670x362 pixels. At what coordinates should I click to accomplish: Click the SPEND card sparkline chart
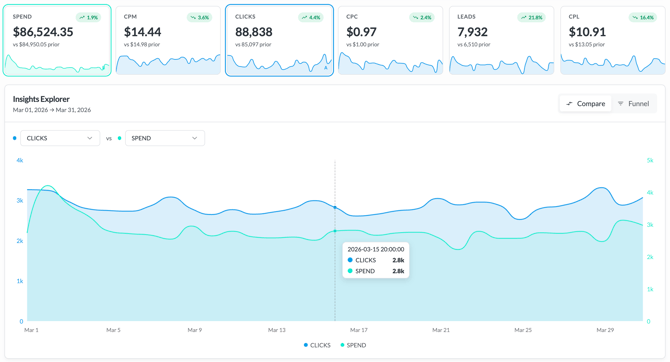57,65
